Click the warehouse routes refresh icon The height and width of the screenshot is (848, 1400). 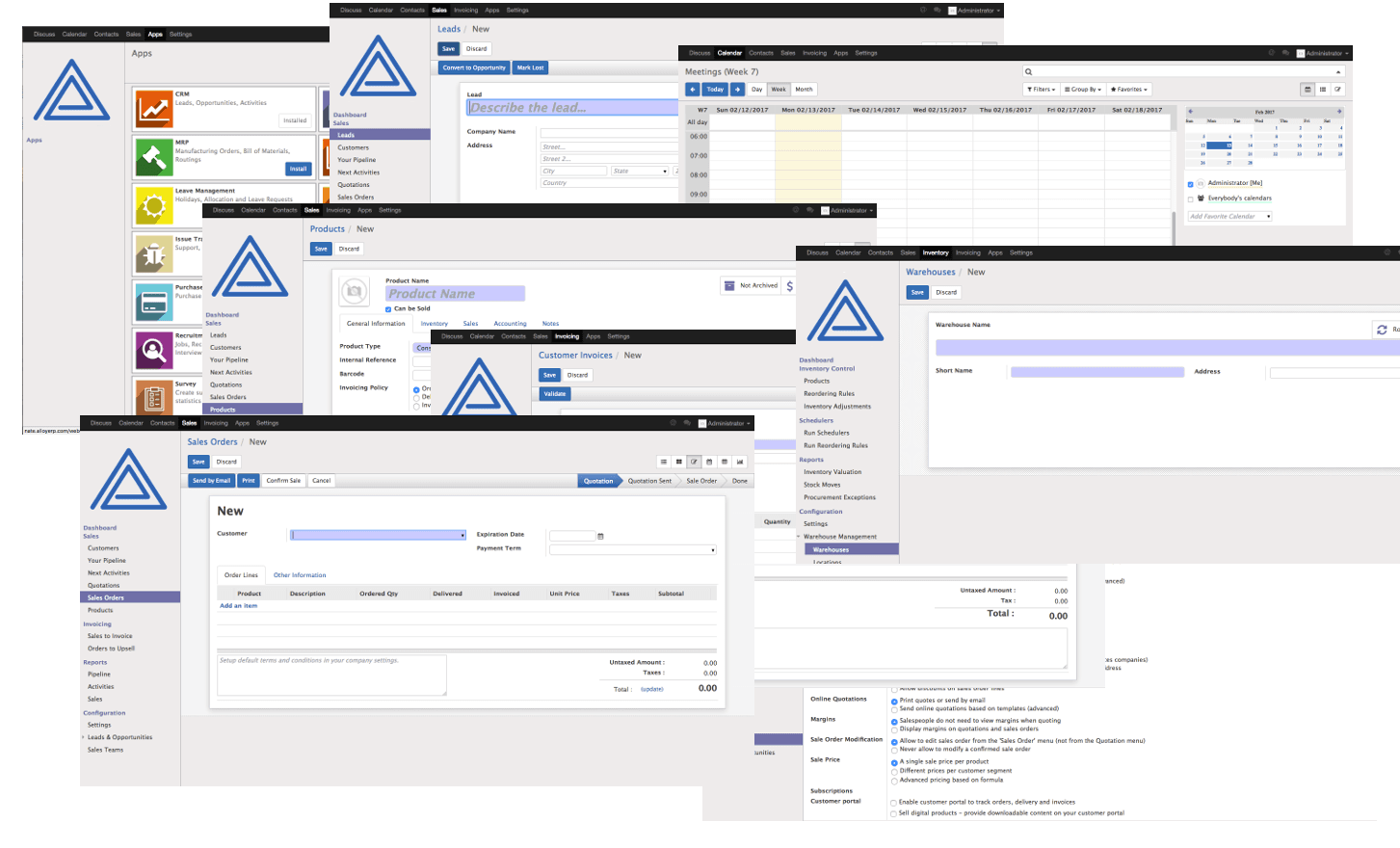coord(1382,330)
